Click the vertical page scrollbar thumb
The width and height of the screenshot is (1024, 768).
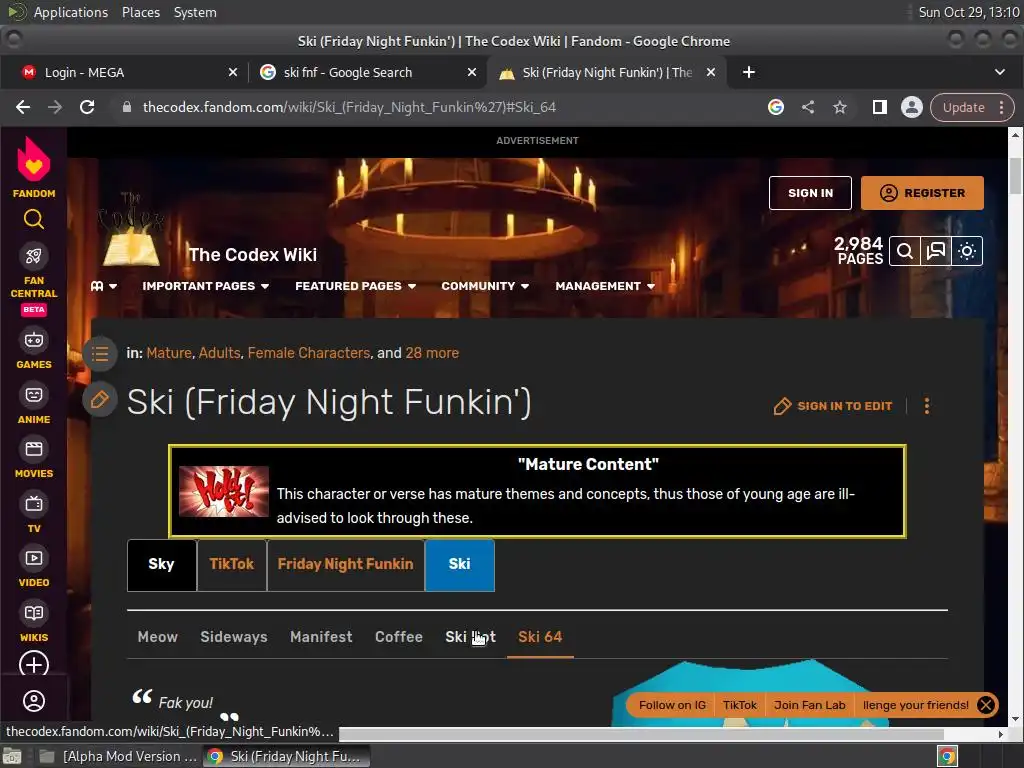1015,176
